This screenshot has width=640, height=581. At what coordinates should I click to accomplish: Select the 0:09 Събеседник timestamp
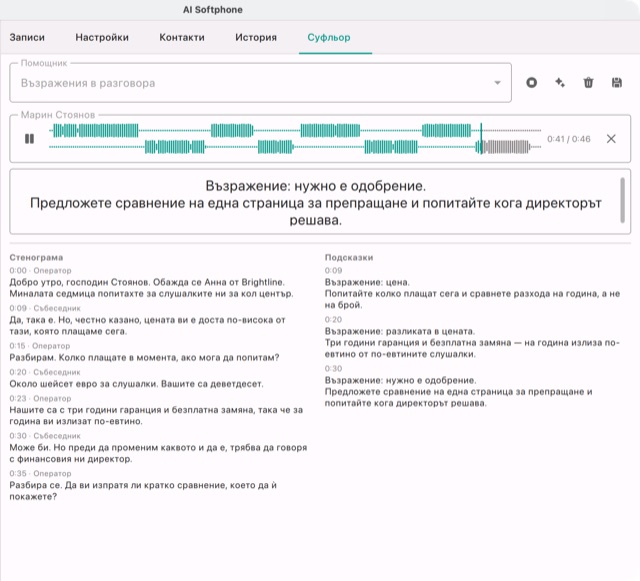45,308
